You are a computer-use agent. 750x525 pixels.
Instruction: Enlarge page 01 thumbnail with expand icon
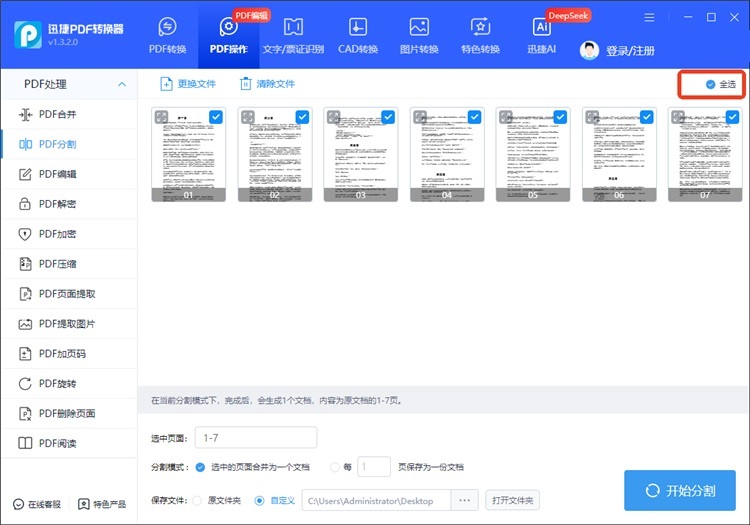tap(161, 117)
